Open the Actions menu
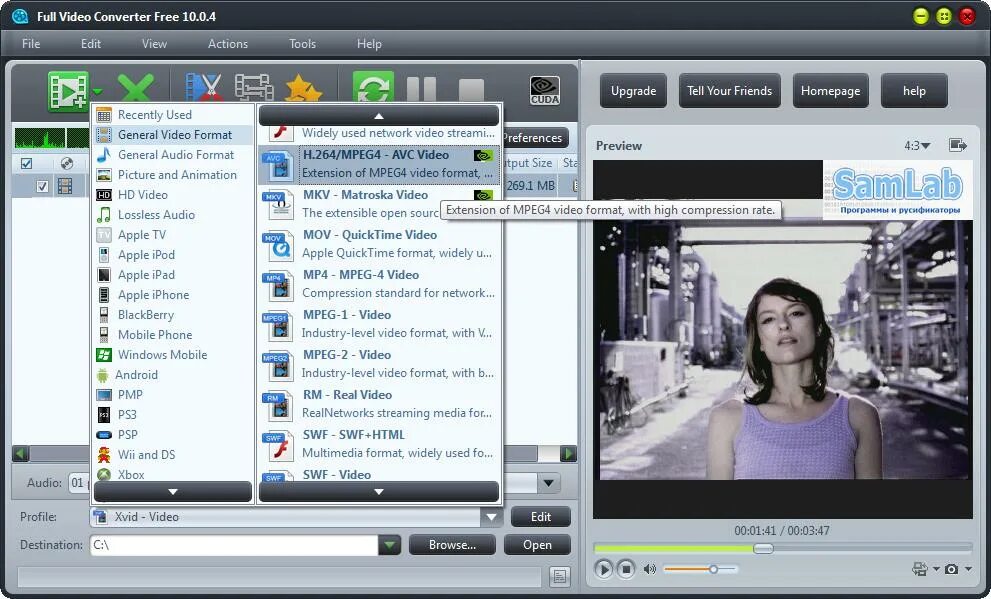The height and width of the screenshot is (599, 991). [x=228, y=44]
